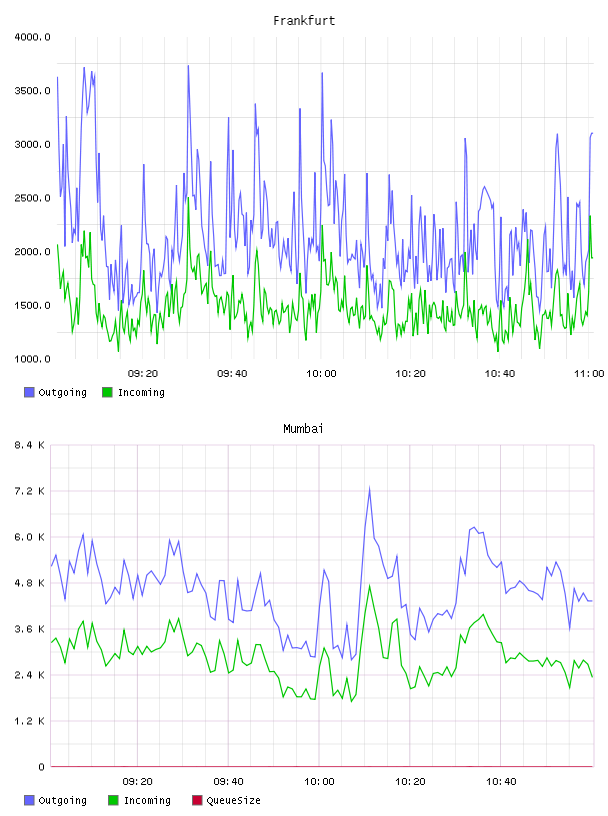Click the Frankfurt chart title
The height and width of the screenshot is (816, 608).
pyautogui.click(x=304, y=21)
